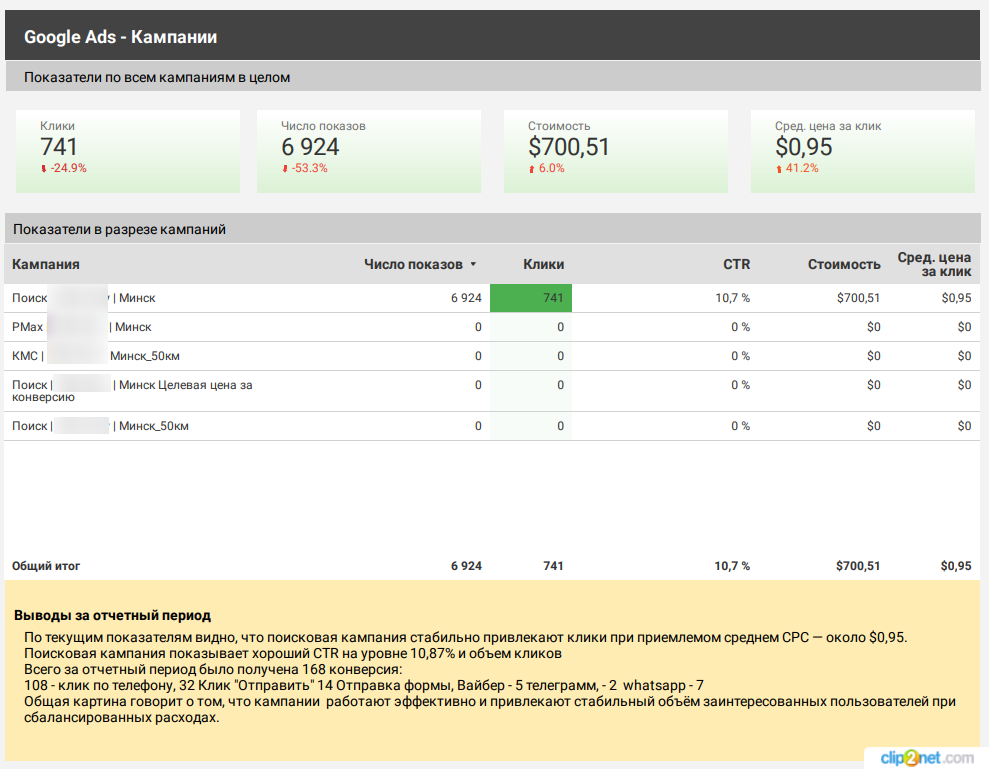Sort by Стоимость column header
Image resolution: width=989 pixels, height=769 pixels.
844,265
